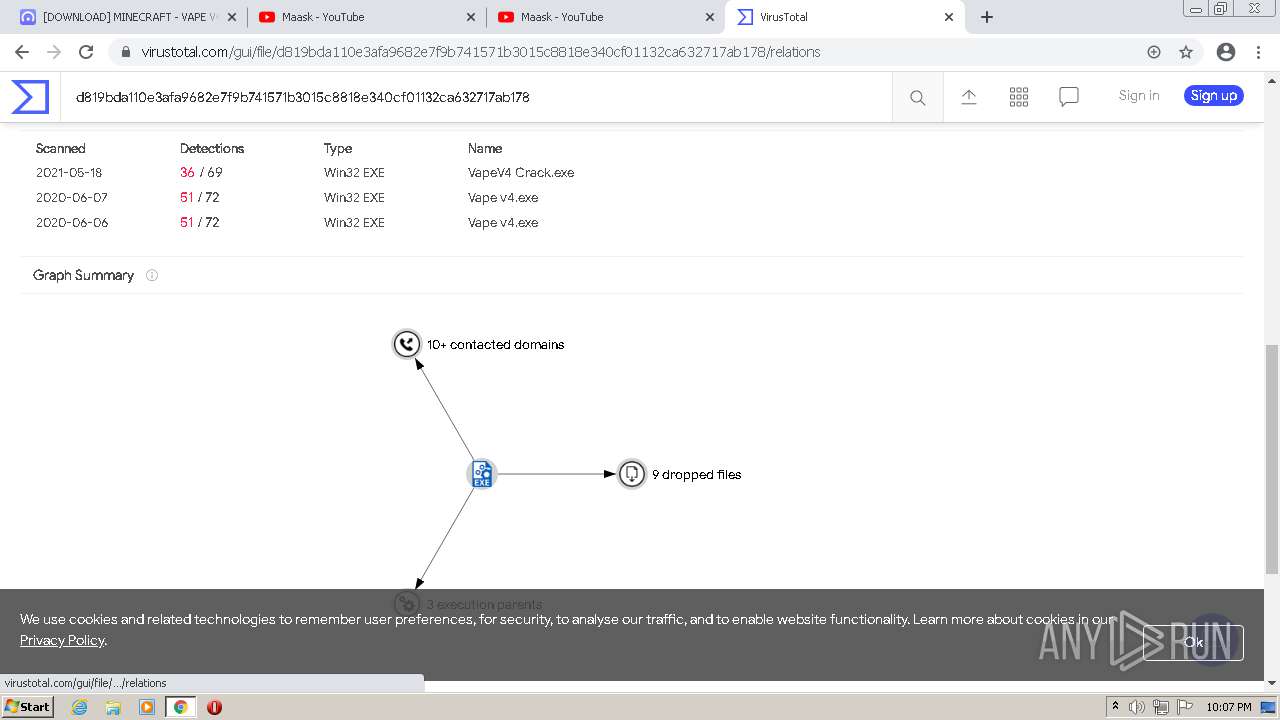Click the VapeV4 Crack.exe name
Screen dimensions: 1280x720
521,172
